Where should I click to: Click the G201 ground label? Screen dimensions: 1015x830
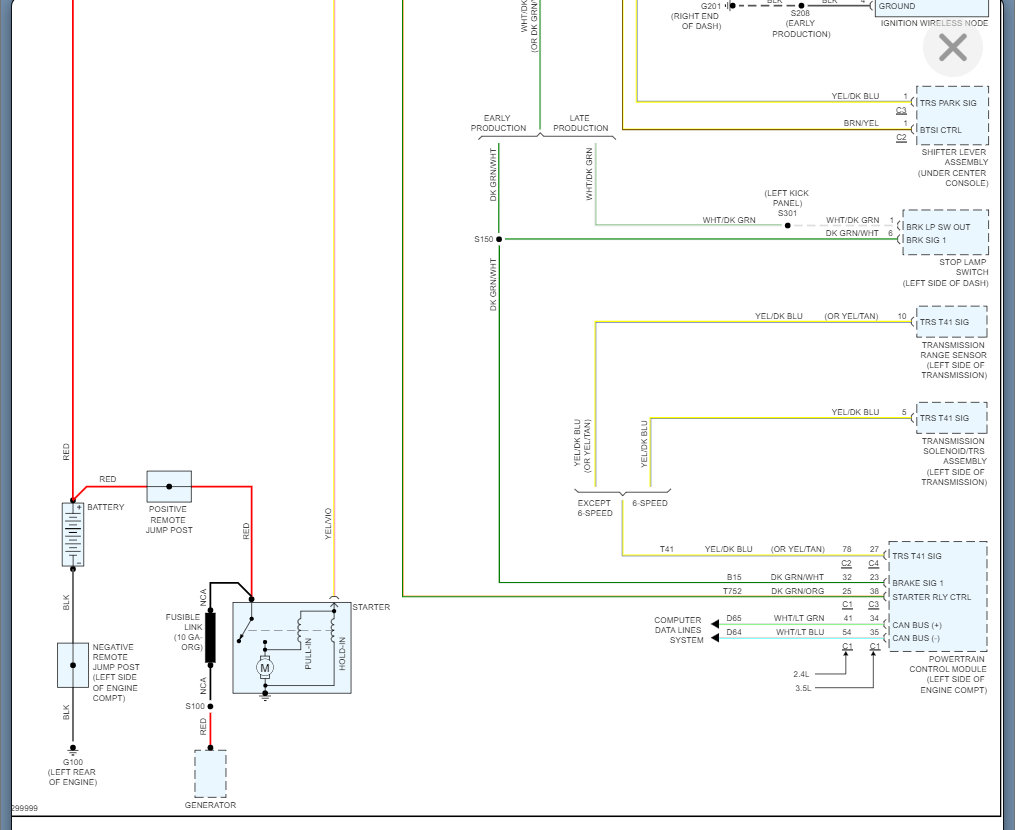711,6
